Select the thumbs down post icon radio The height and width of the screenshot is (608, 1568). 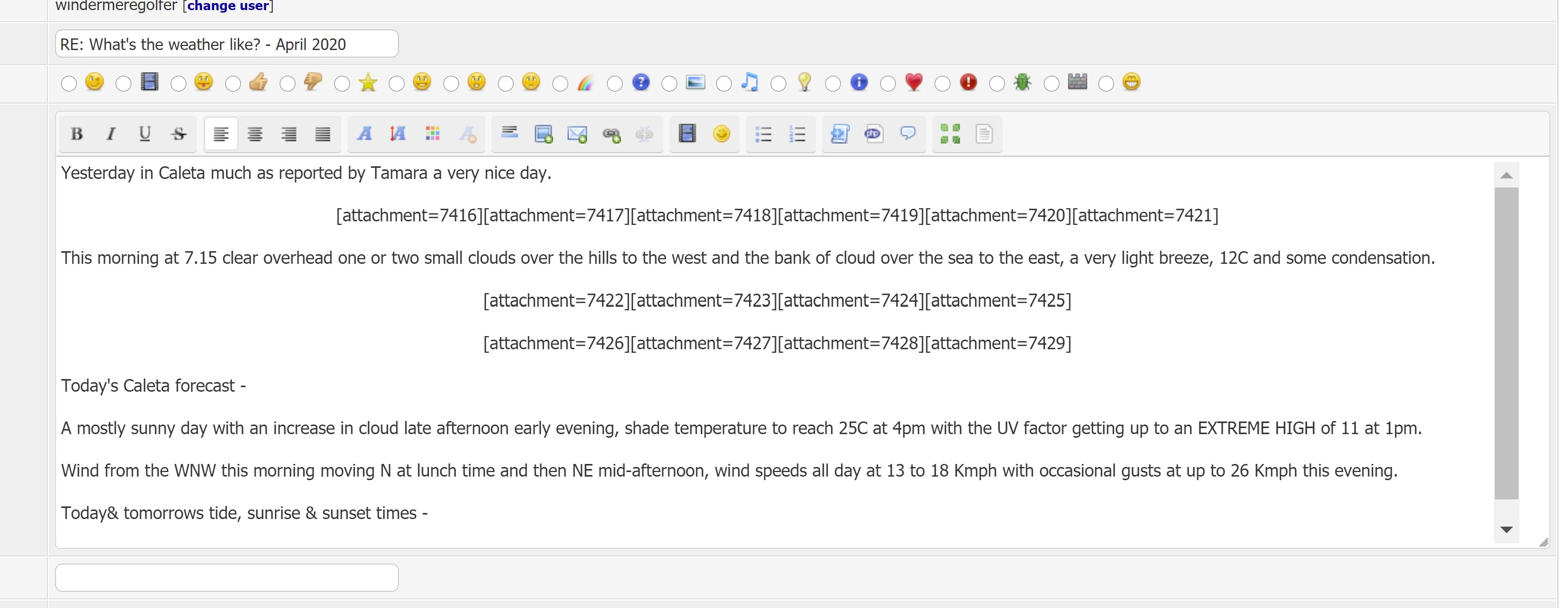(x=287, y=83)
